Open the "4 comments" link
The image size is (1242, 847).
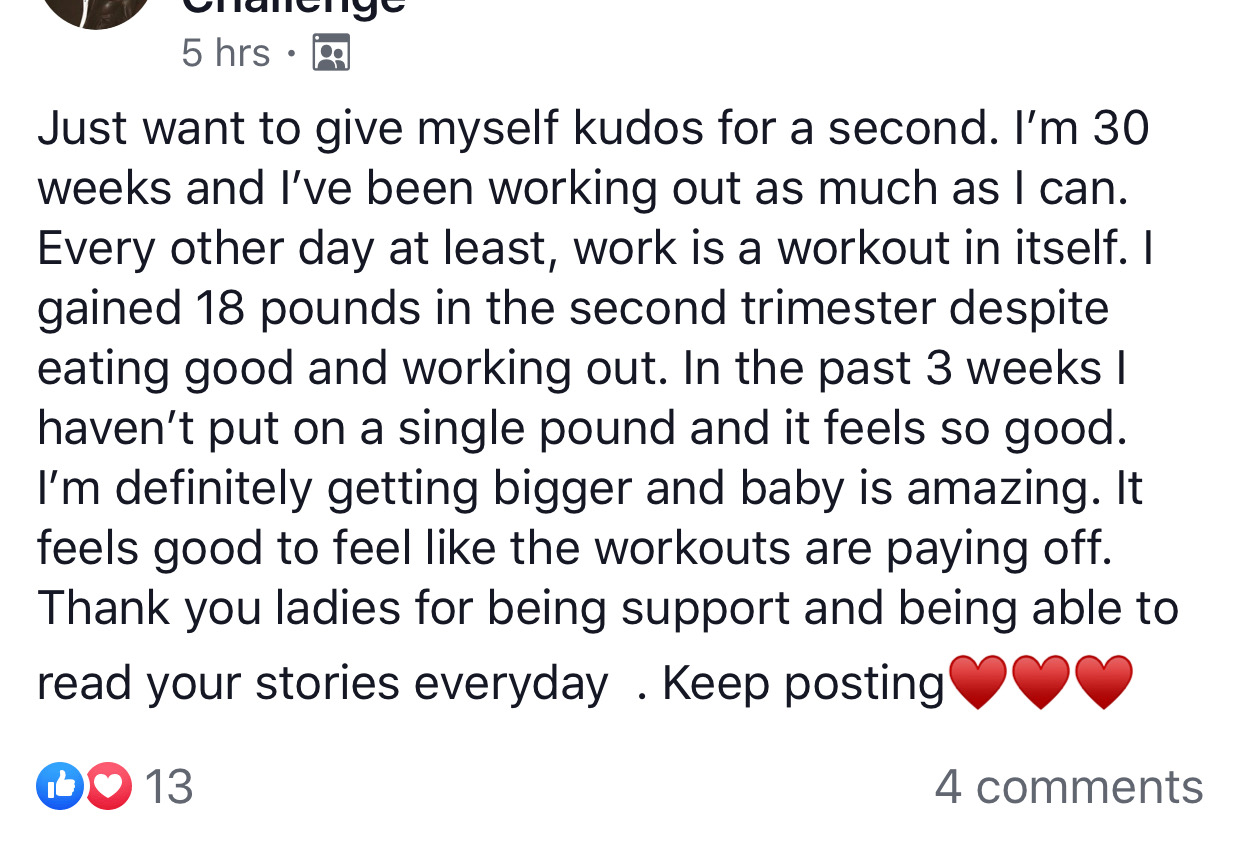click(x=1068, y=787)
